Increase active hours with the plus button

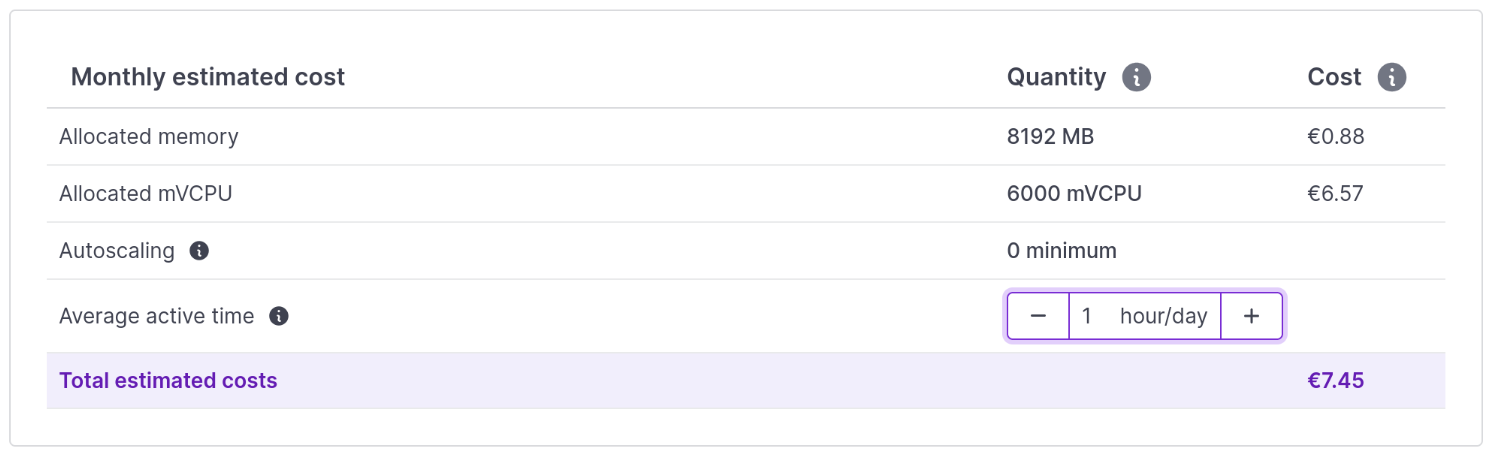(x=1251, y=317)
